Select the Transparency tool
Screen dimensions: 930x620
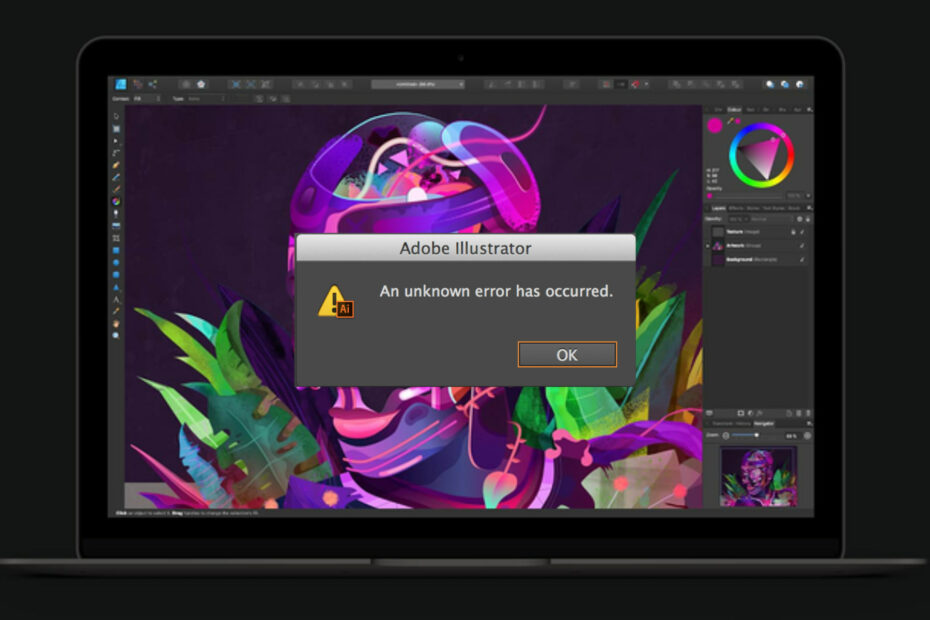pyautogui.click(x=116, y=214)
